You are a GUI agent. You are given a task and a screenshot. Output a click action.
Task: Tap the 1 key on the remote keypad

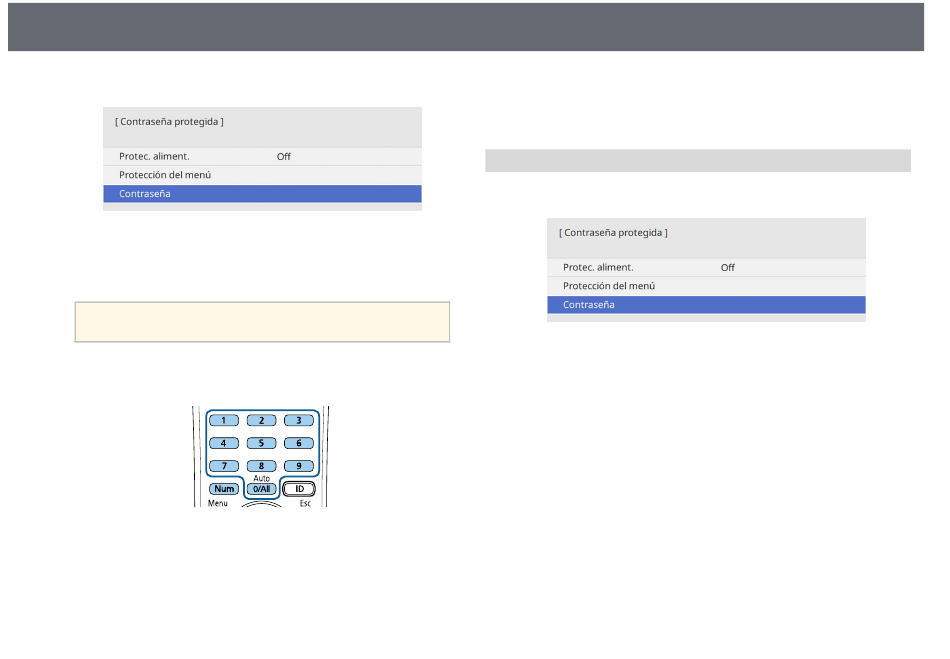pyautogui.click(x=224, y=420)
